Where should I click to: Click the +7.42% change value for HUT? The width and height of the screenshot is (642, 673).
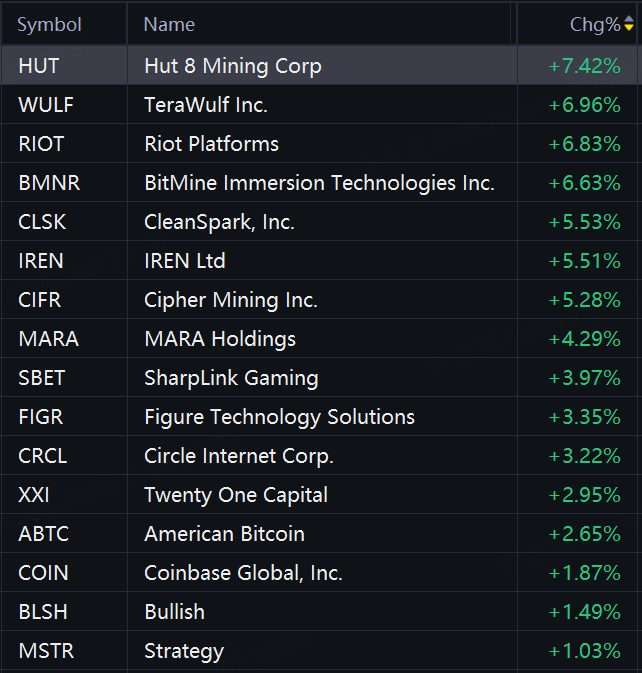(x=584, y=66)
